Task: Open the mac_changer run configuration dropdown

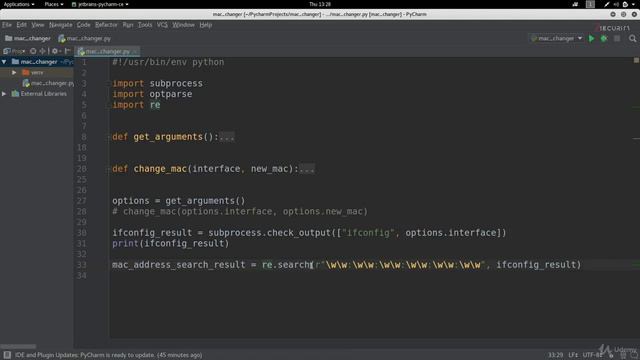Action: point(557,38)
